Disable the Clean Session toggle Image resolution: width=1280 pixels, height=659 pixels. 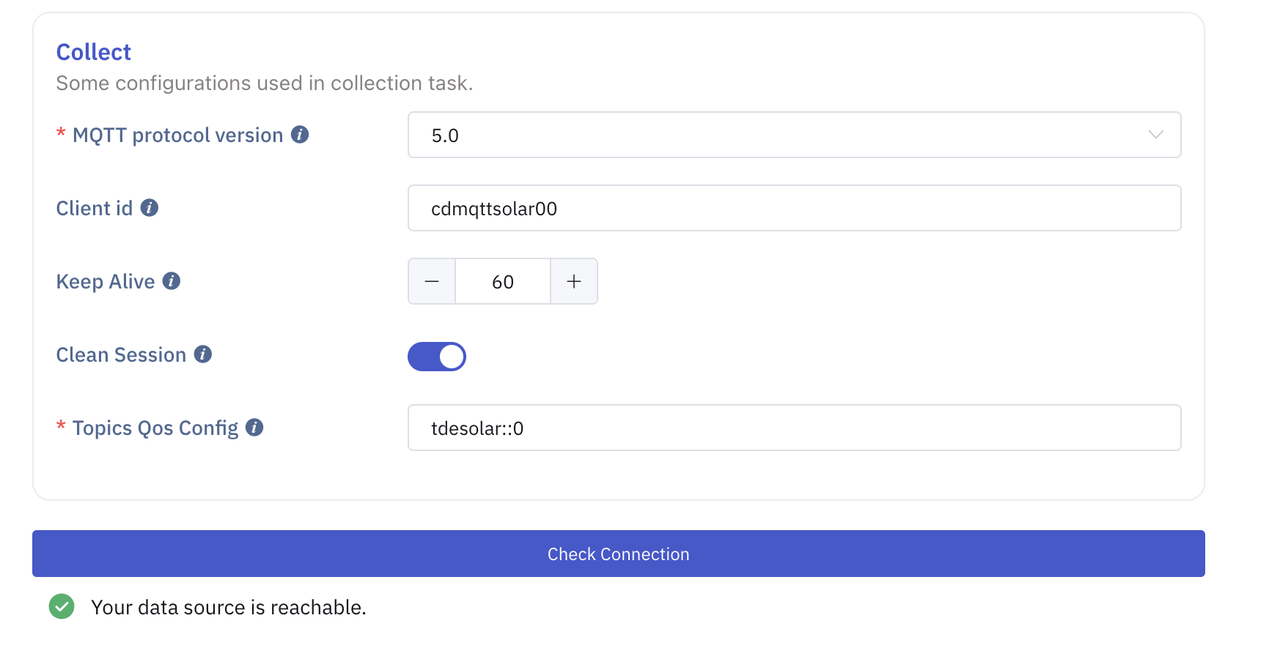pyautogui.click(x=437, y=356)
